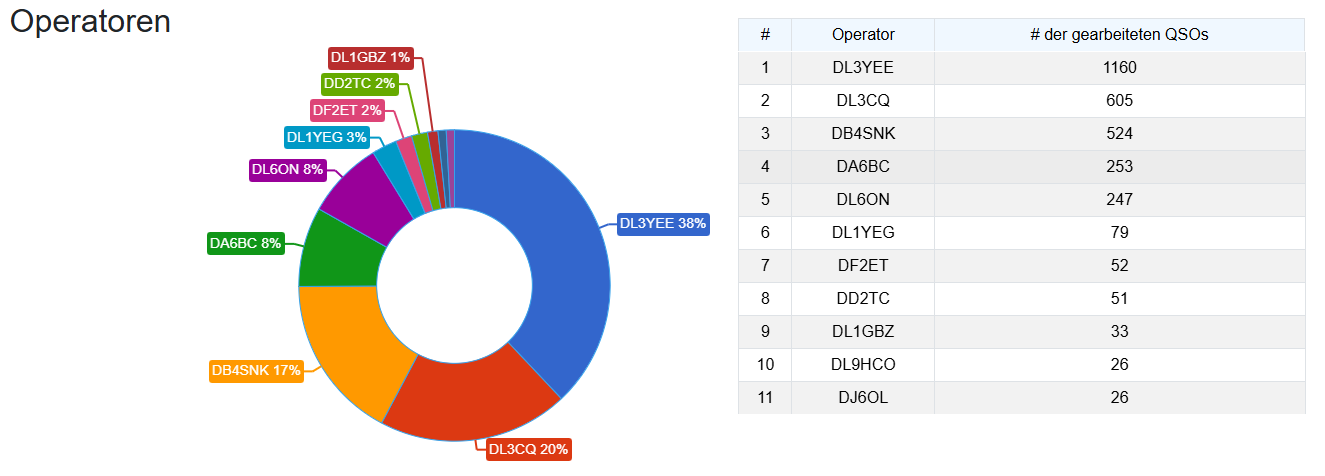
Task: Click the 'DF2ET 2%' chart label
Action: 347,110
